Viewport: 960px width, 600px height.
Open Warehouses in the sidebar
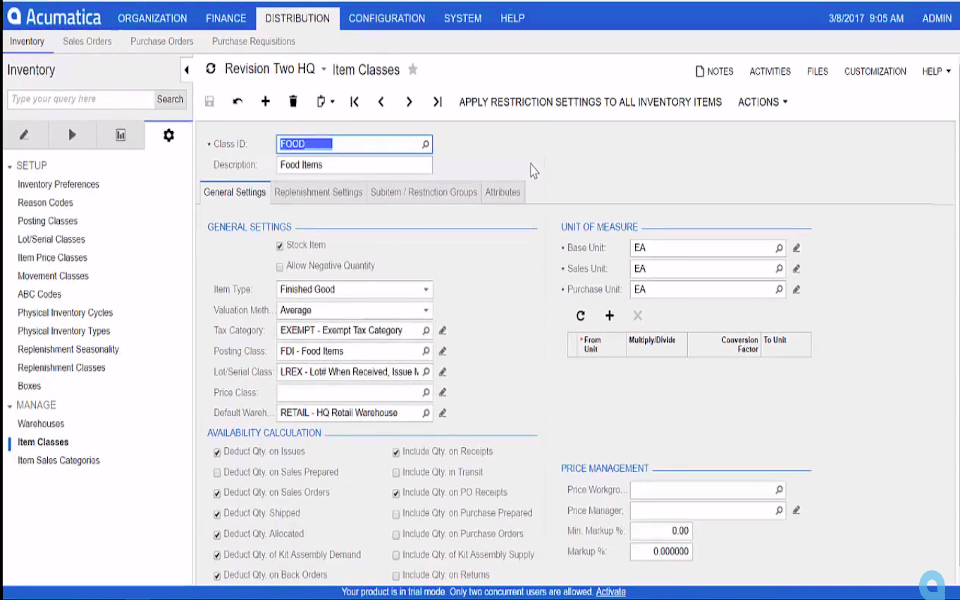[40, 424]
